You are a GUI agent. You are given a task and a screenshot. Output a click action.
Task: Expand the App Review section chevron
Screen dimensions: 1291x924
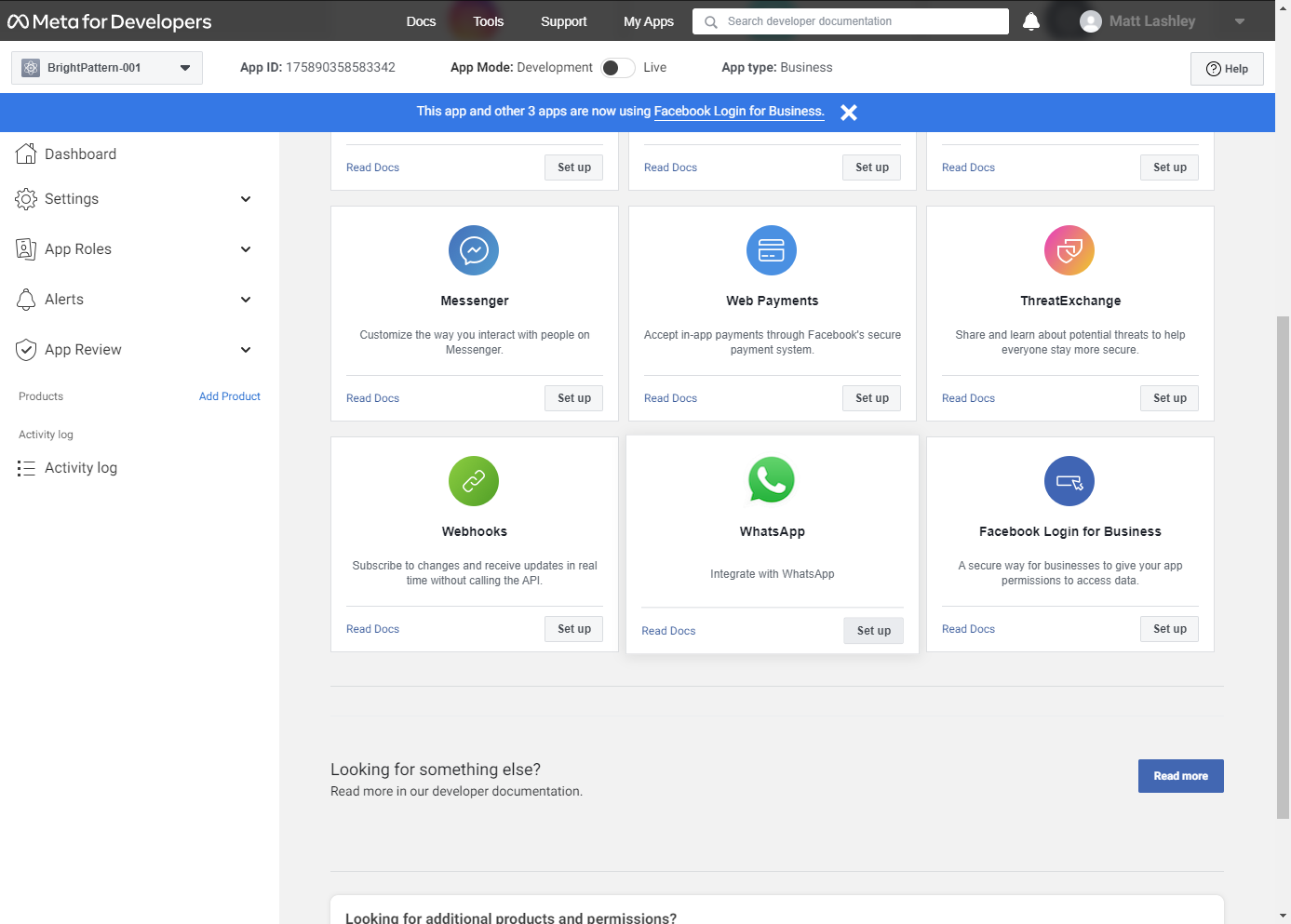click(246, 350)
